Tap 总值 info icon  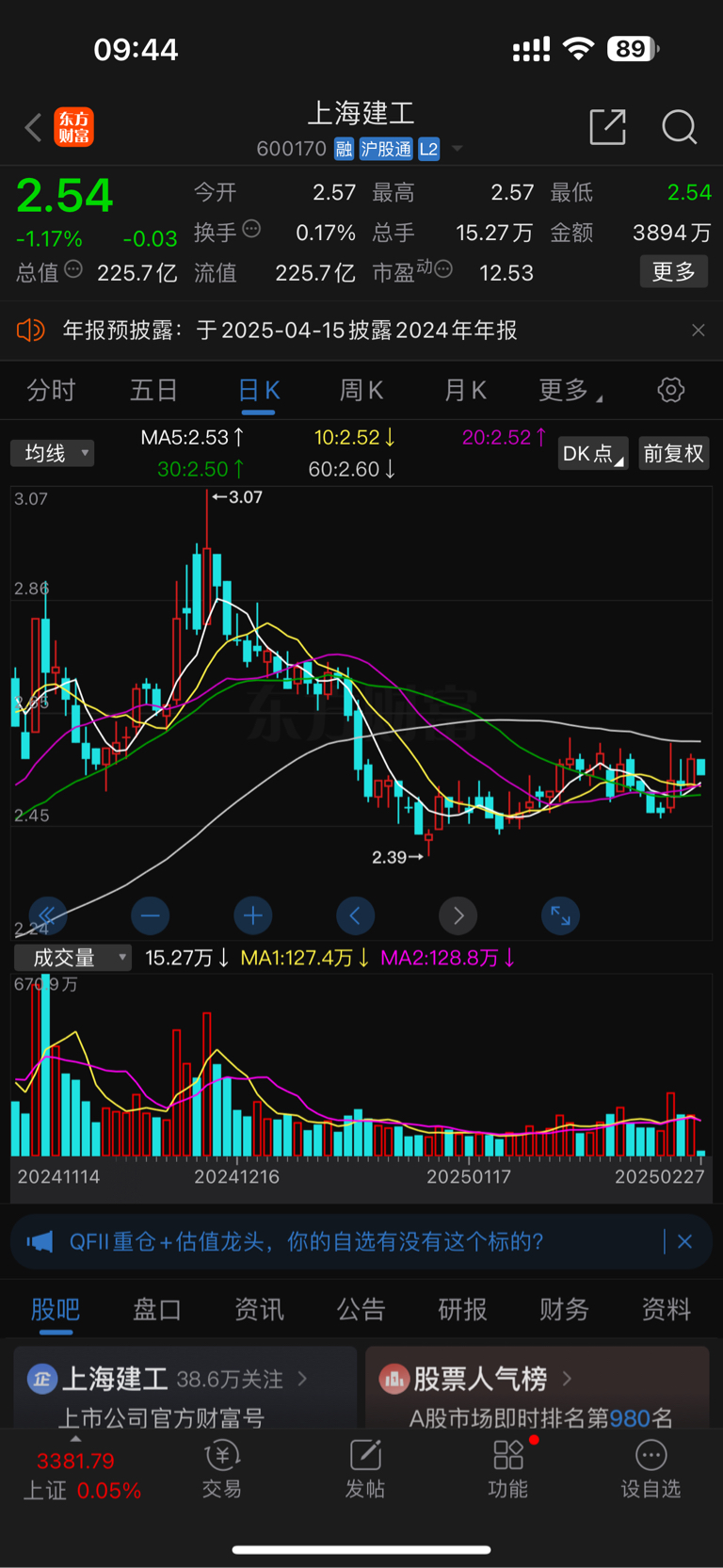(73, 269)
